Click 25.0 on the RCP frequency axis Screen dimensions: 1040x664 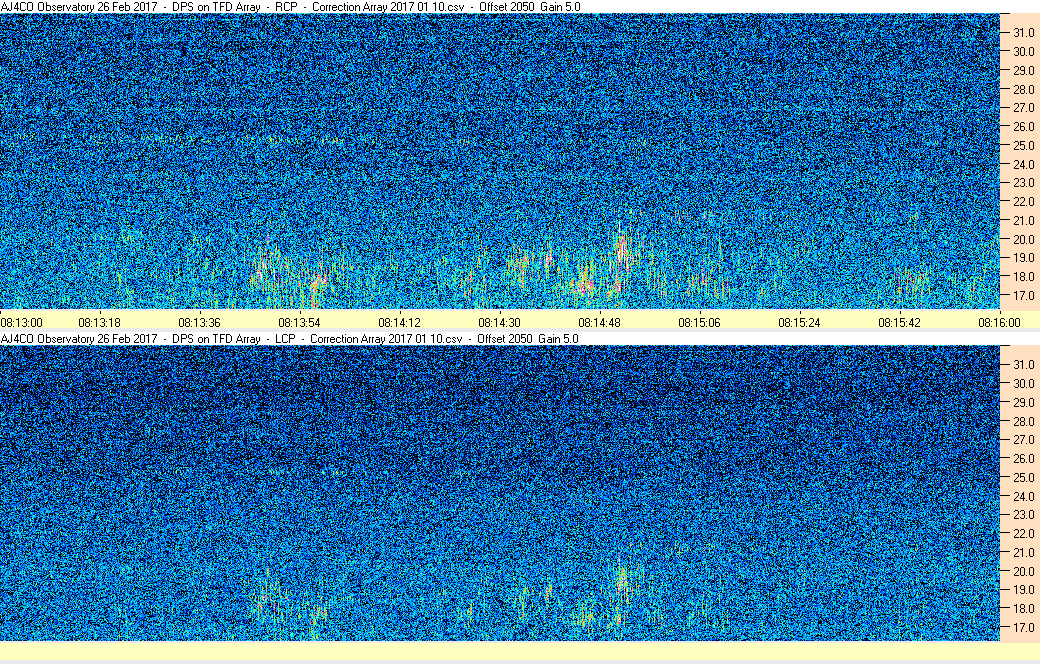tap(1023, 145)
